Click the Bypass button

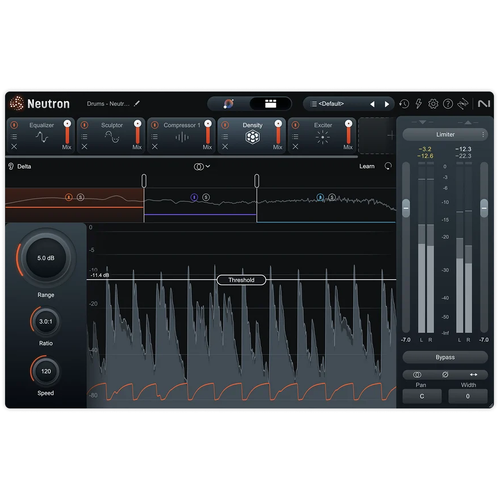click(x=445, y=357)
